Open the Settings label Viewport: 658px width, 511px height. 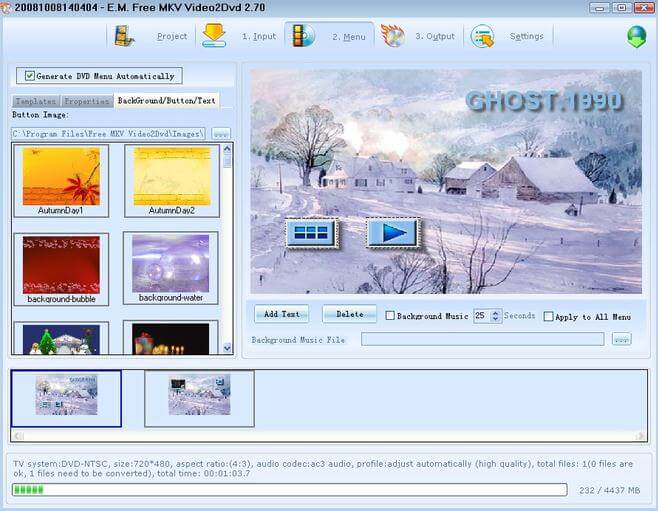point(527,36)
